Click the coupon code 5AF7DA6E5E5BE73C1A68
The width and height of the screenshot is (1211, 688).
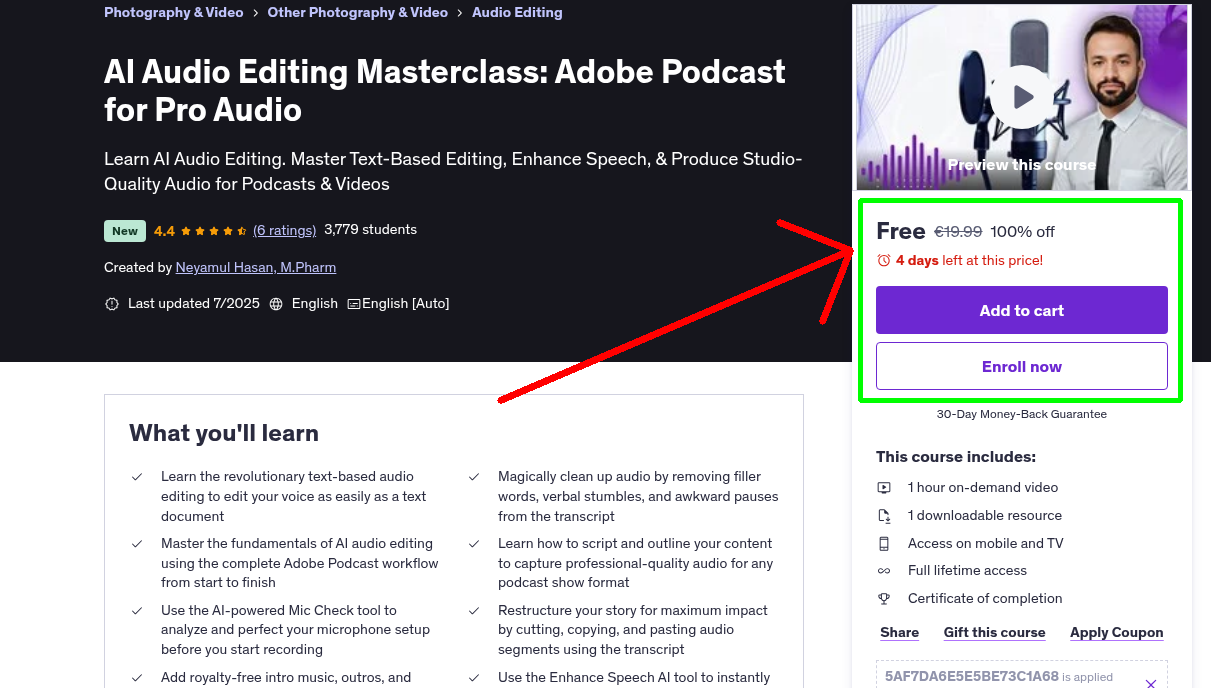tap(972, 677)
